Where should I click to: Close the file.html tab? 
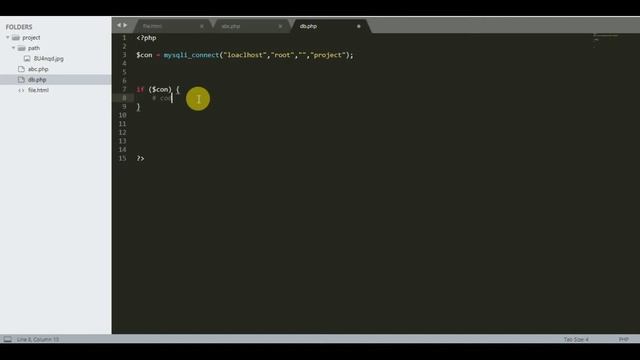point(202,26)
